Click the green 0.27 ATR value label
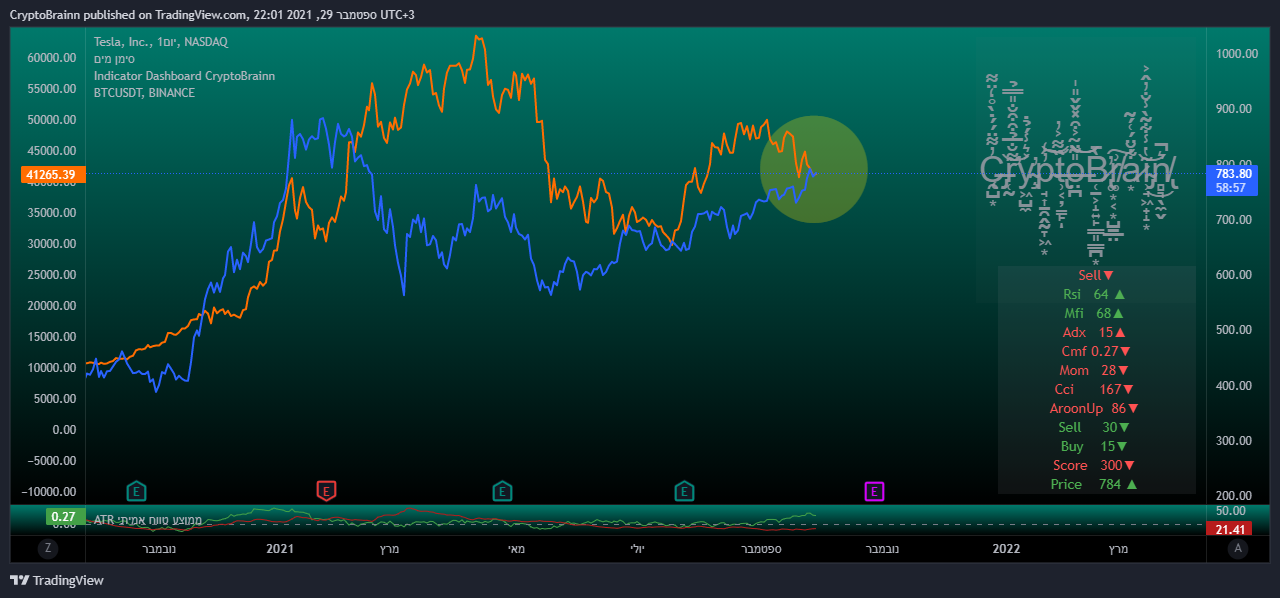This screenshot has width=1280, height=598. 64,517
